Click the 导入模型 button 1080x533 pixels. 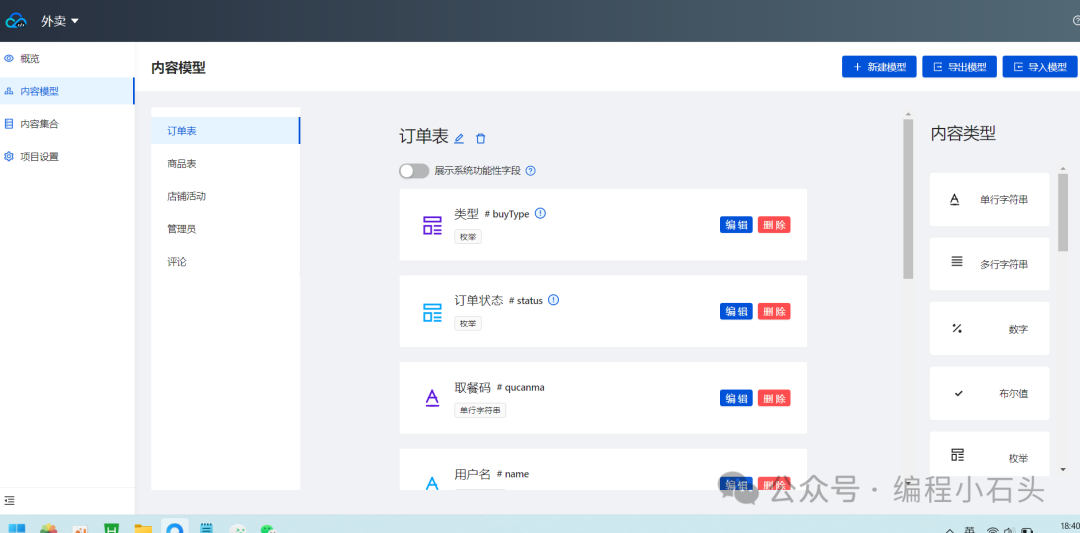pyautogui.click(x=1040, y=67)
